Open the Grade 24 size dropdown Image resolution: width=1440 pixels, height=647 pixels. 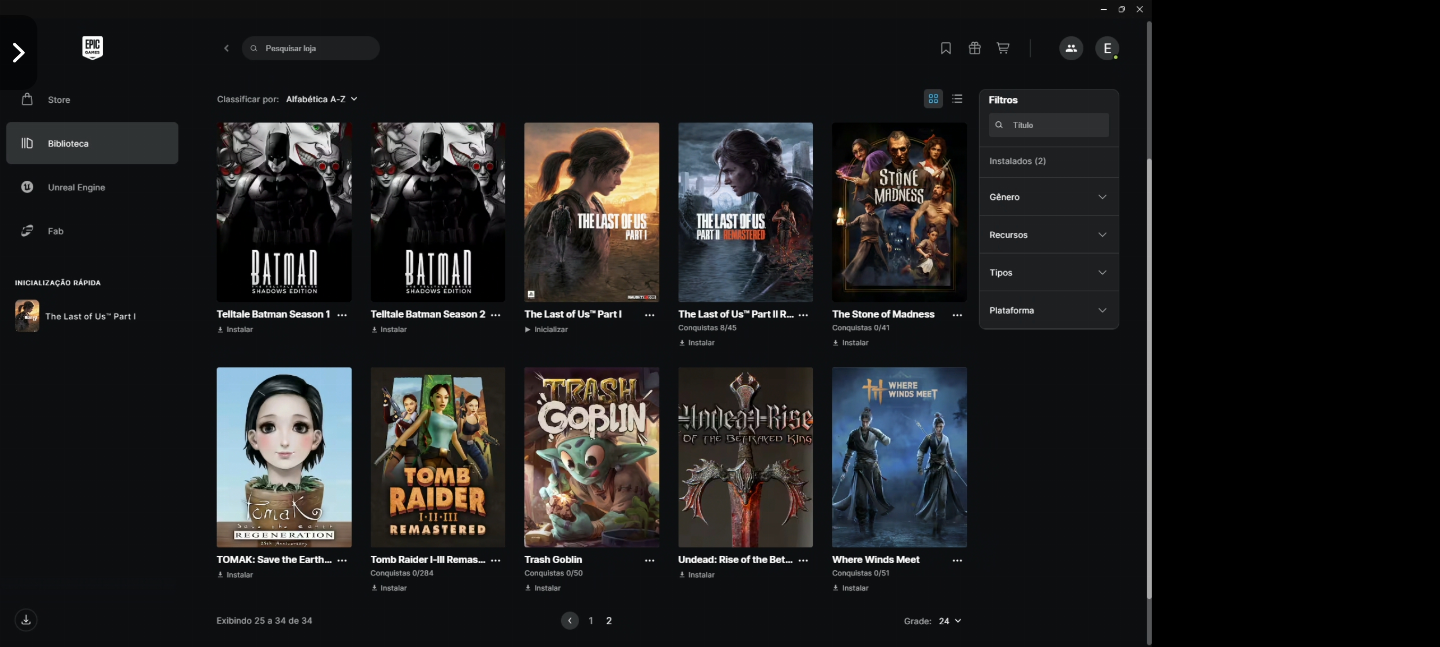tap(949, 621)
